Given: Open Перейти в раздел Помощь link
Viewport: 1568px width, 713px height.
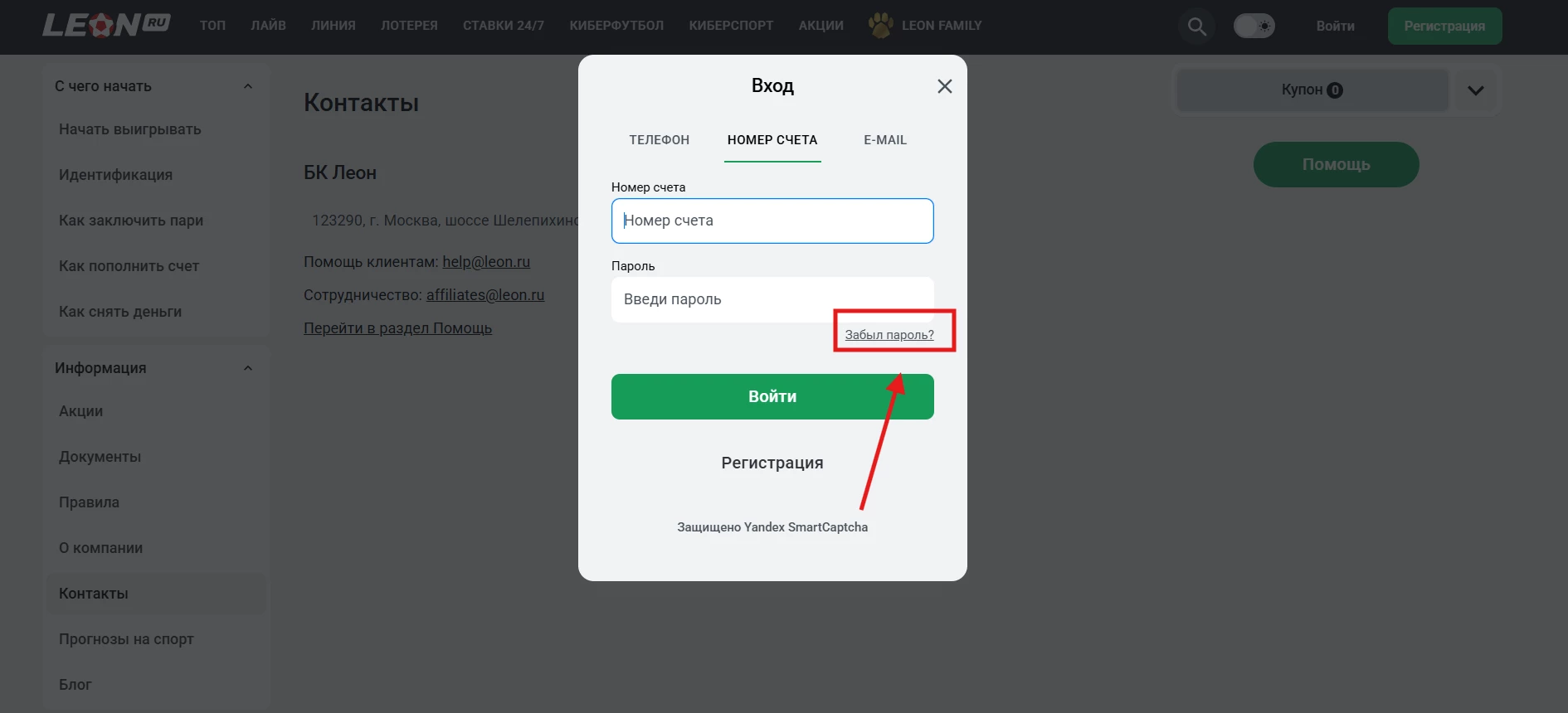Looking at the screenshot, I should pos(397,328).
